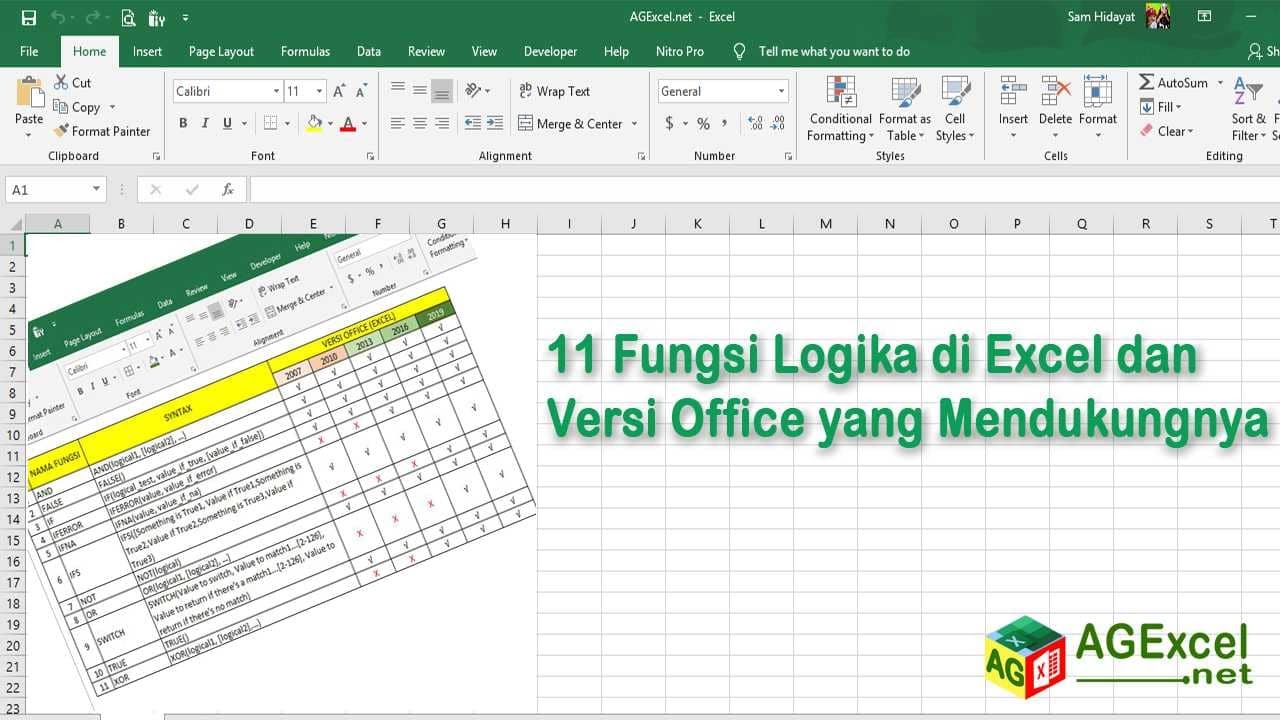The image size is (1280, 720).
Task: Toggle Align Left horizontal alignment
Action: coord(397,123)
